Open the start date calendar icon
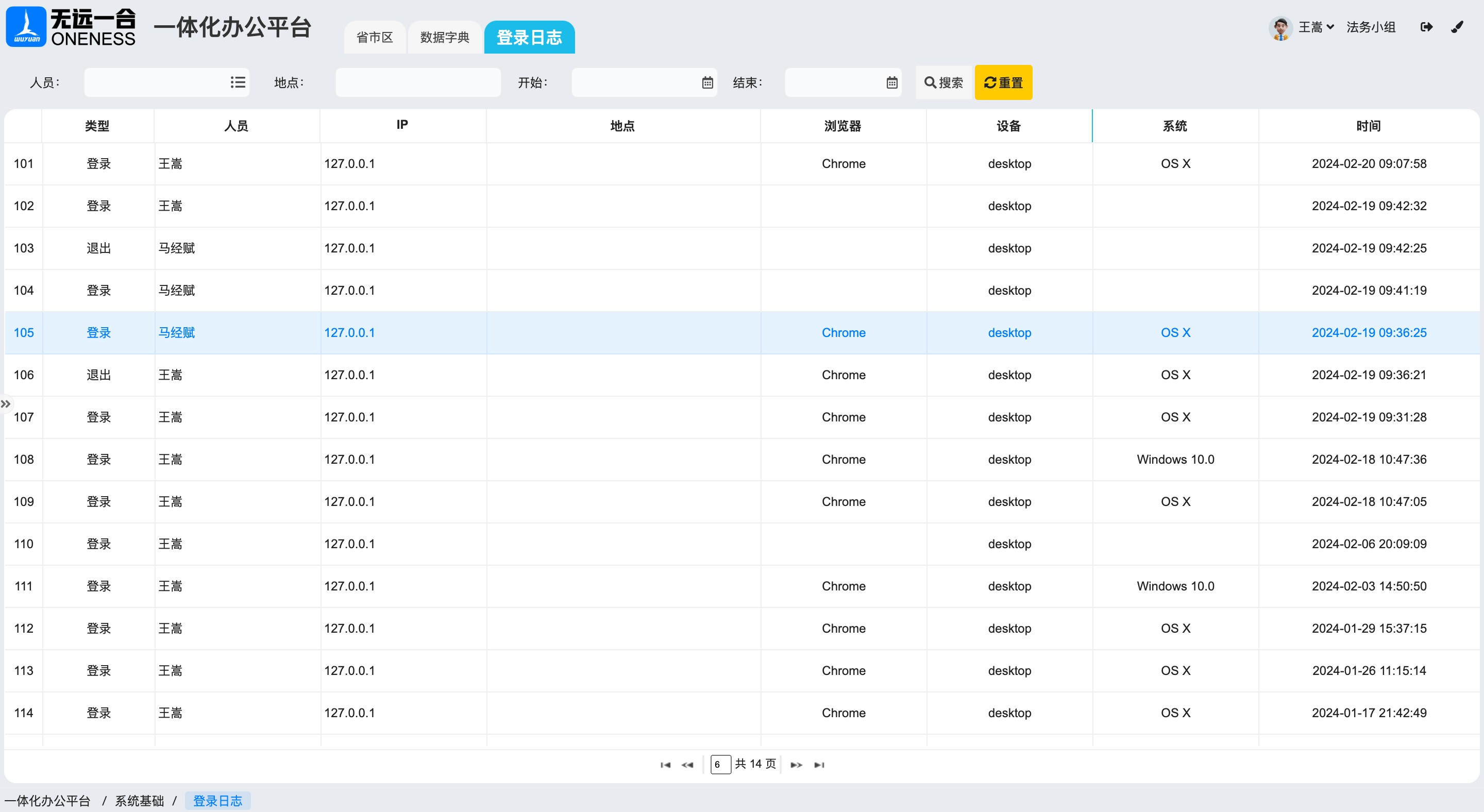The width and height of the screenshot is (1484, 812). pyautogui.click(x=707, y=83)
